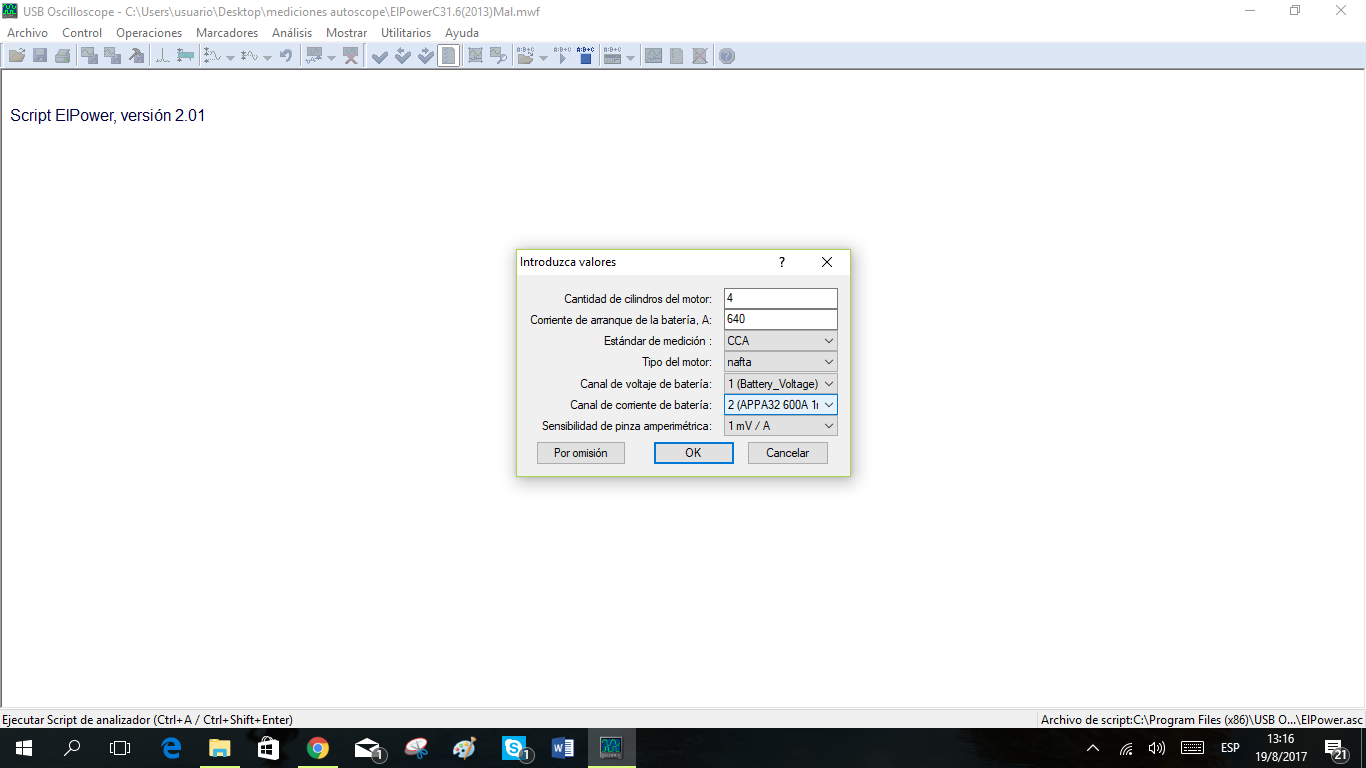
Task: Click the red X delete waveform icon
Action: tap(351, 56)
